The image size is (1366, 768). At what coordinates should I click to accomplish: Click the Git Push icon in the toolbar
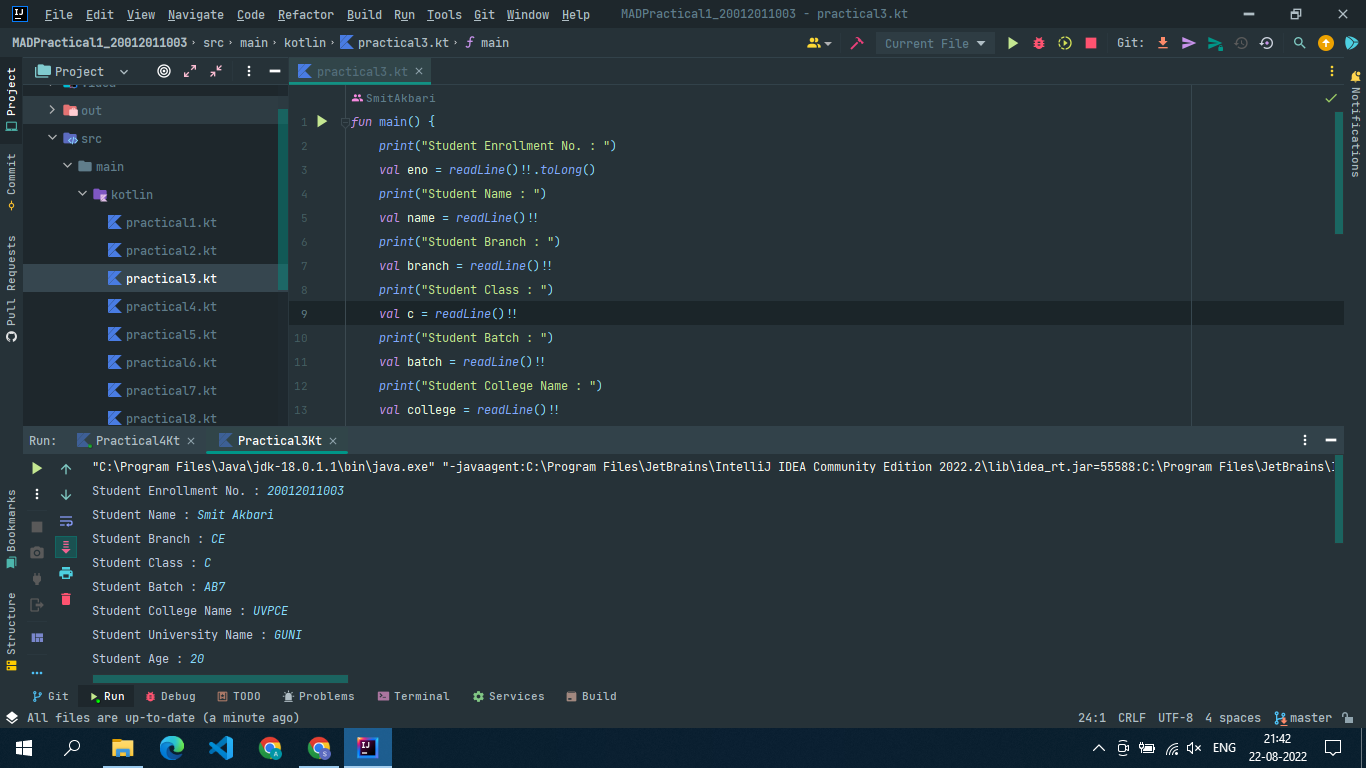click(x=1215, y=43)
